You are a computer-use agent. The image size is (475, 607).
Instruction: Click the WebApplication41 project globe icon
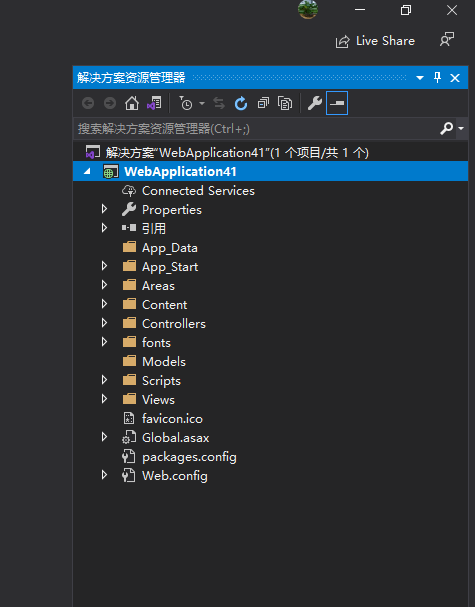point(111,171)
